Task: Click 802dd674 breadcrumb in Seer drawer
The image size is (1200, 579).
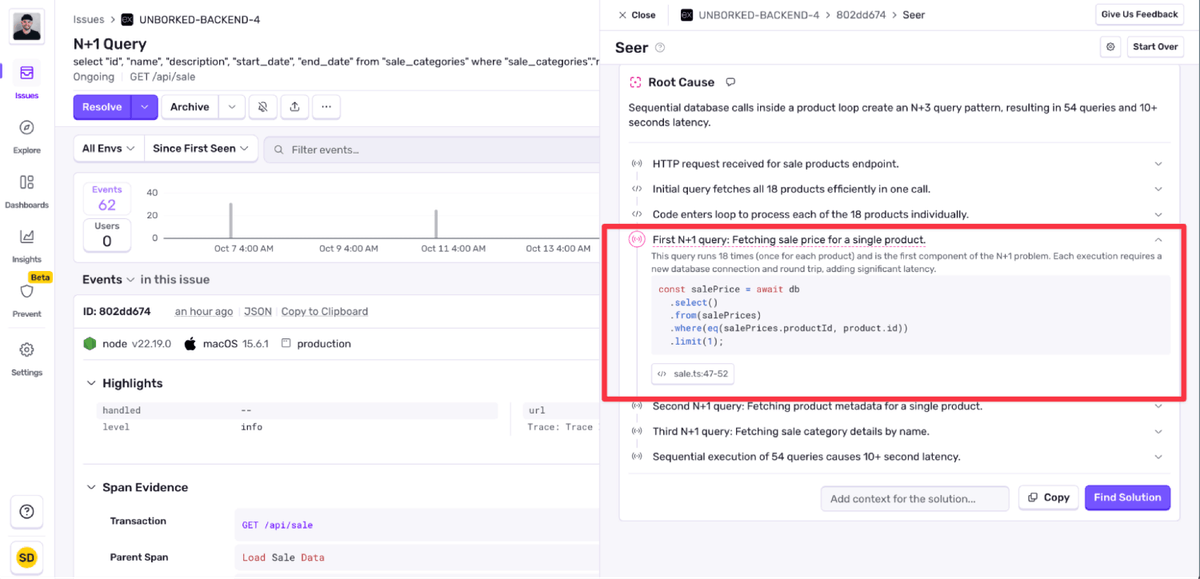Action: point(859,15)
